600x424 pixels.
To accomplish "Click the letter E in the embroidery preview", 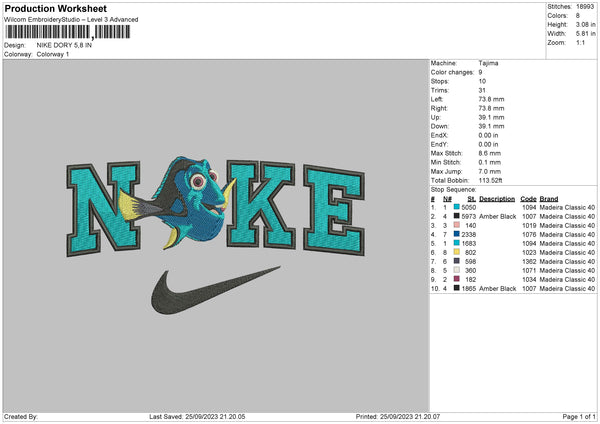I will pos(334,210).
